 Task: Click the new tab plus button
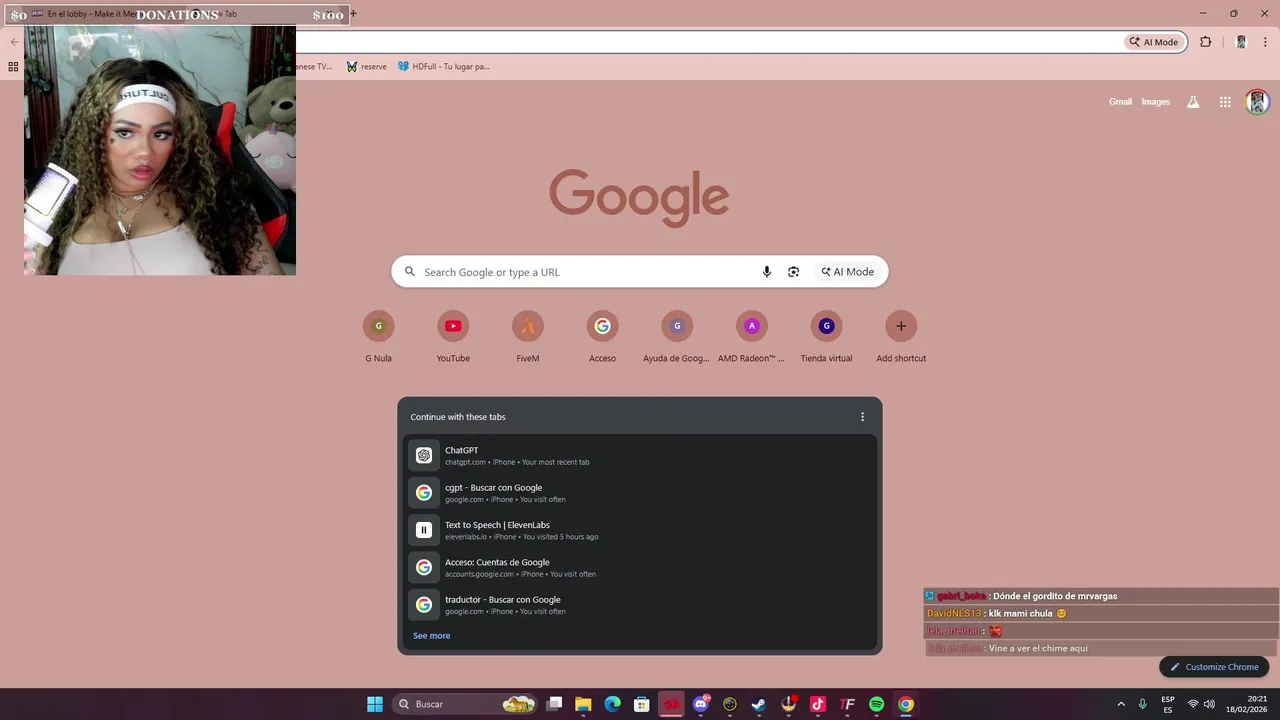353,14
